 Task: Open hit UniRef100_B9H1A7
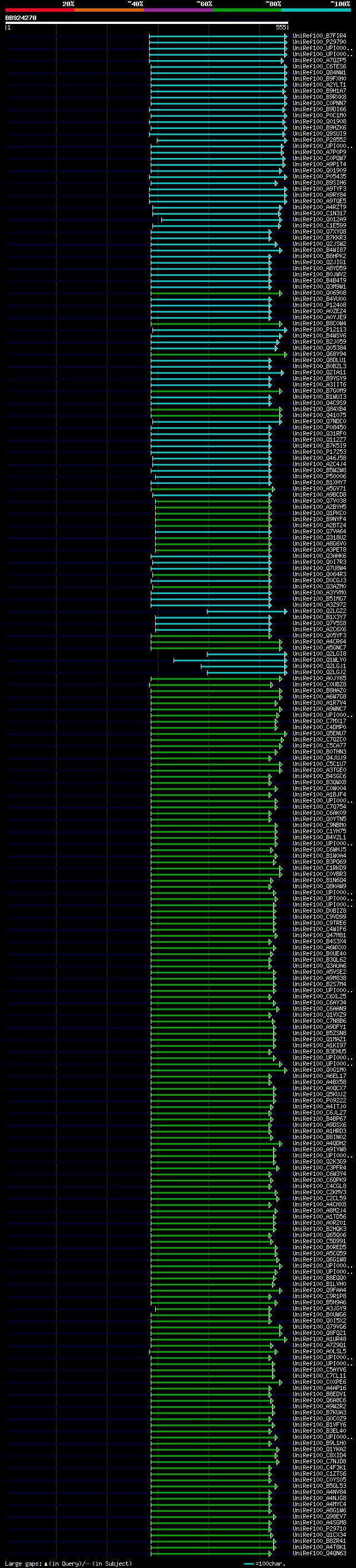point(319,91)
